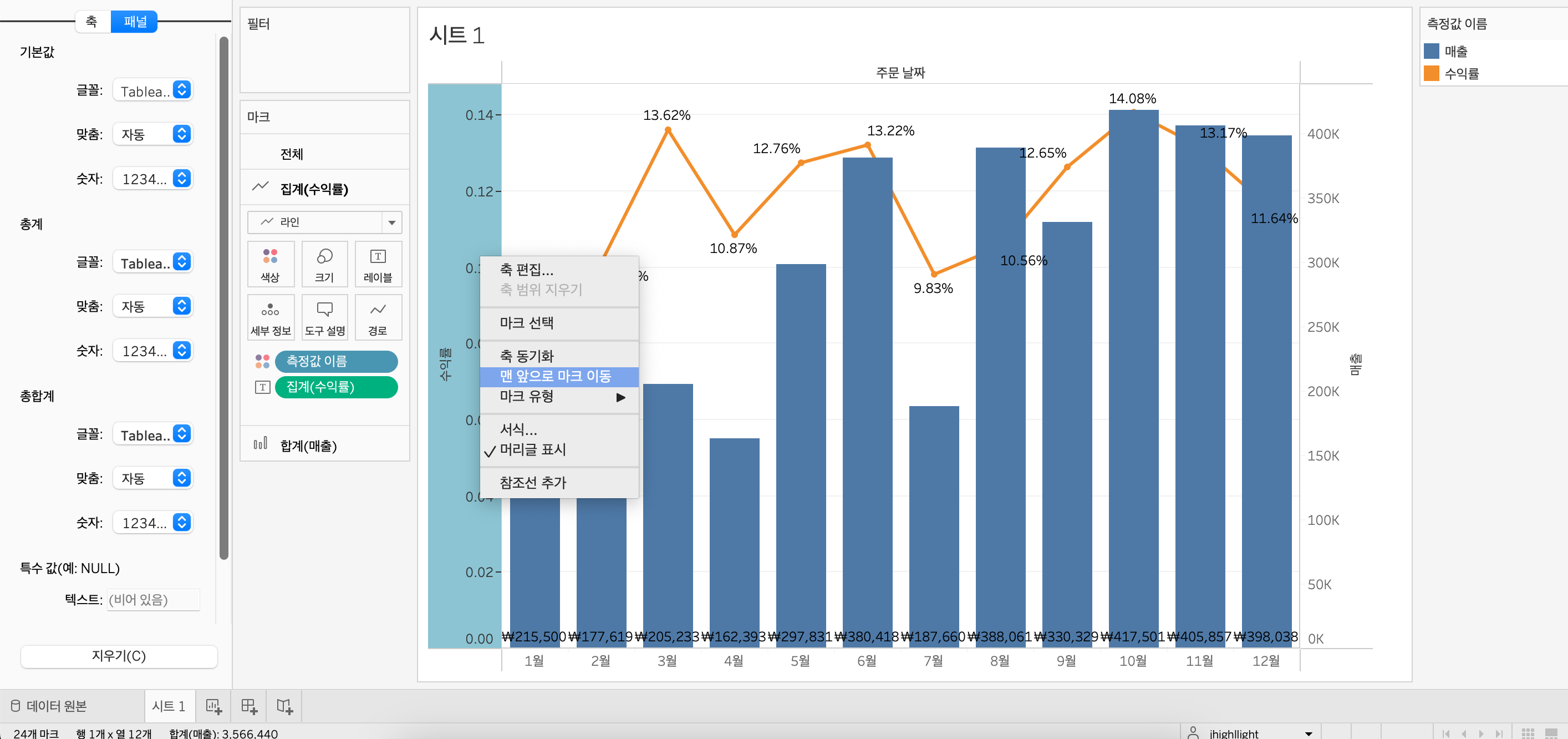Viewport: 1568px width, 739px height.
Task: Choose 맨 앞으로 마크 이동 menu item
Action: coord(555,377)
